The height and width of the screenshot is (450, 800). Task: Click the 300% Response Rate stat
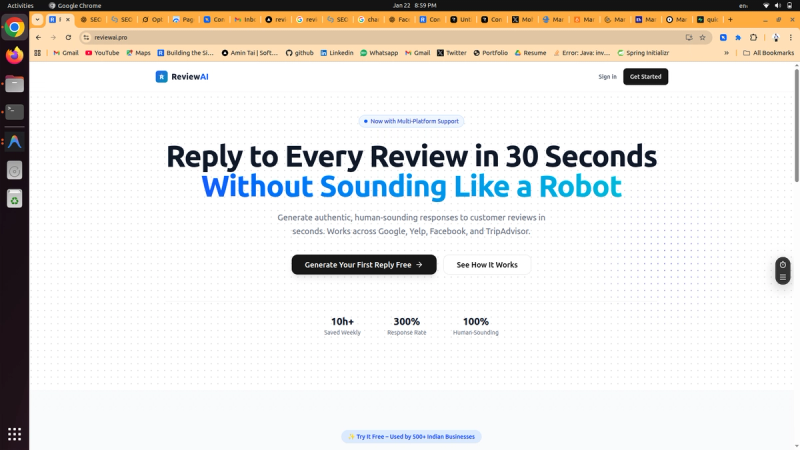tap(407, 326)
